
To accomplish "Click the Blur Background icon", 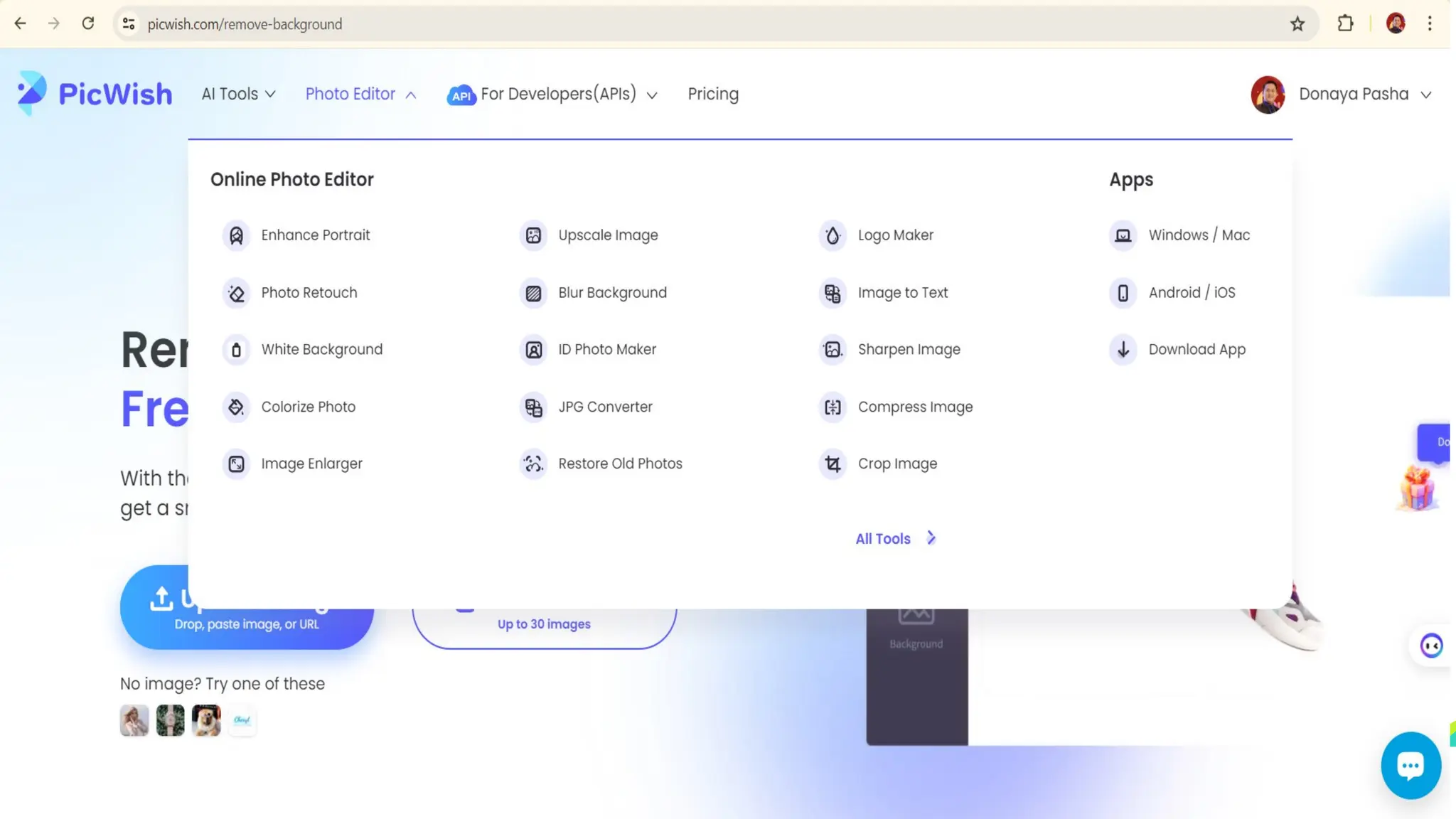I will pos(533,293).
